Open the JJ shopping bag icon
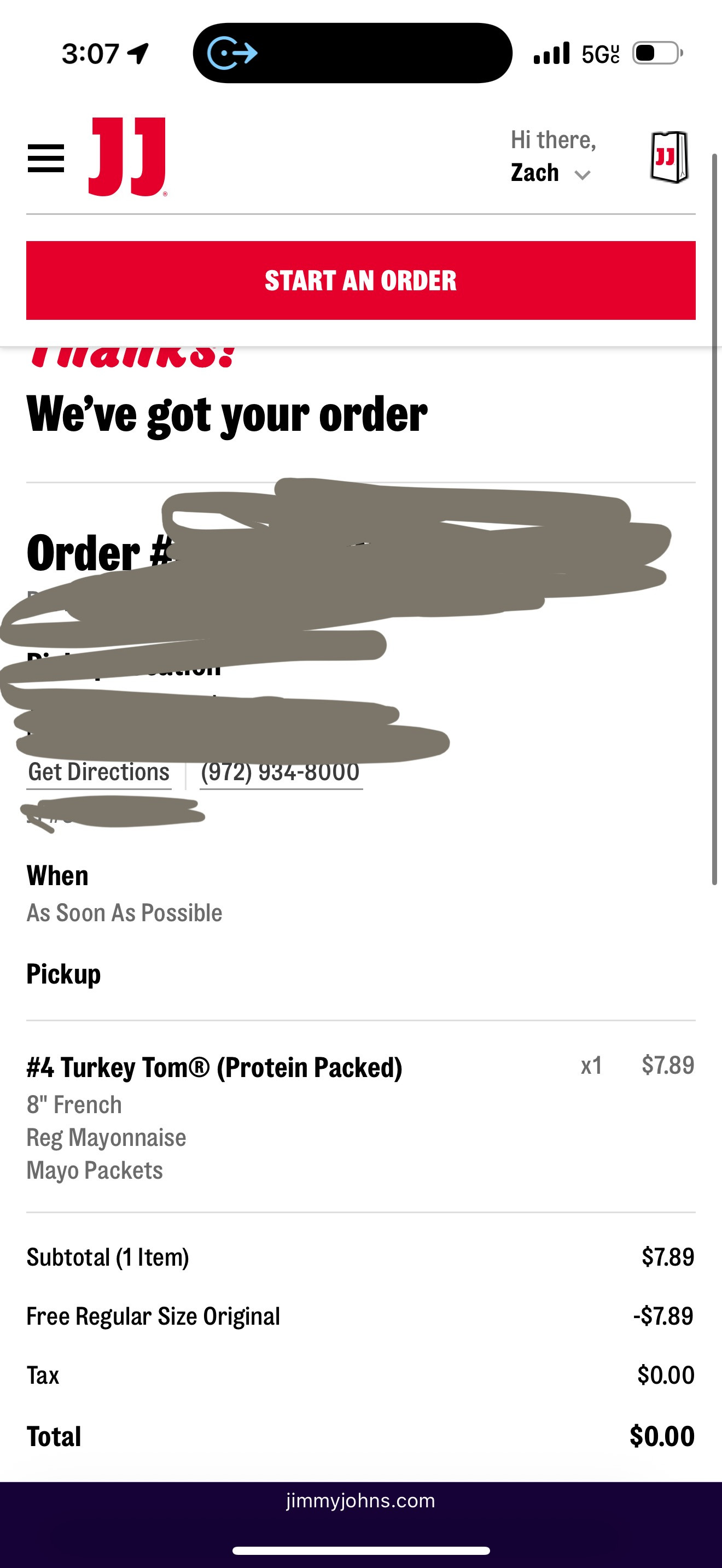This screenshot has height=1568, width=722. (668, 157)
